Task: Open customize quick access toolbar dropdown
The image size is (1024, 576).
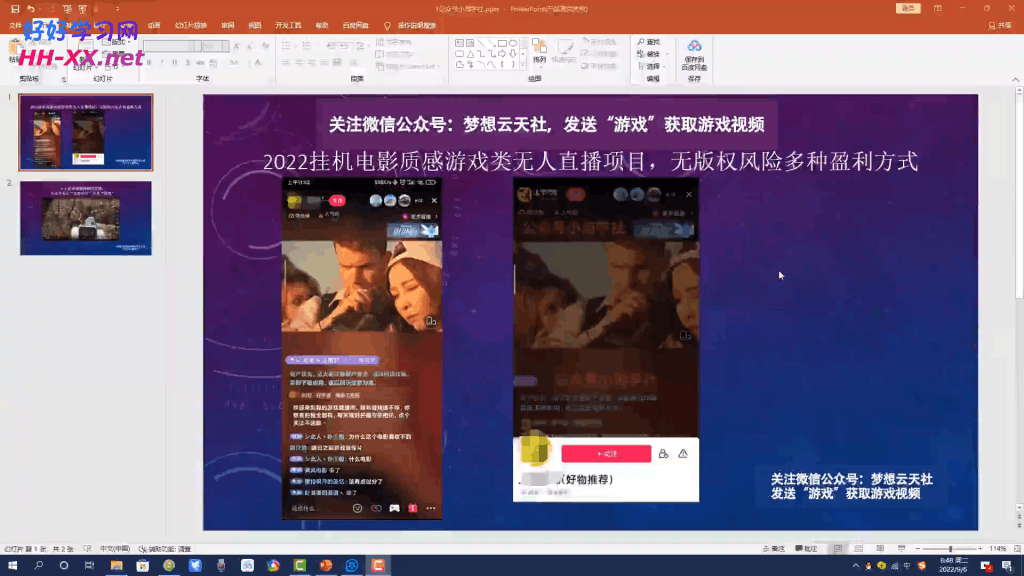Action: pyautogui.click(x=118, y=9)
